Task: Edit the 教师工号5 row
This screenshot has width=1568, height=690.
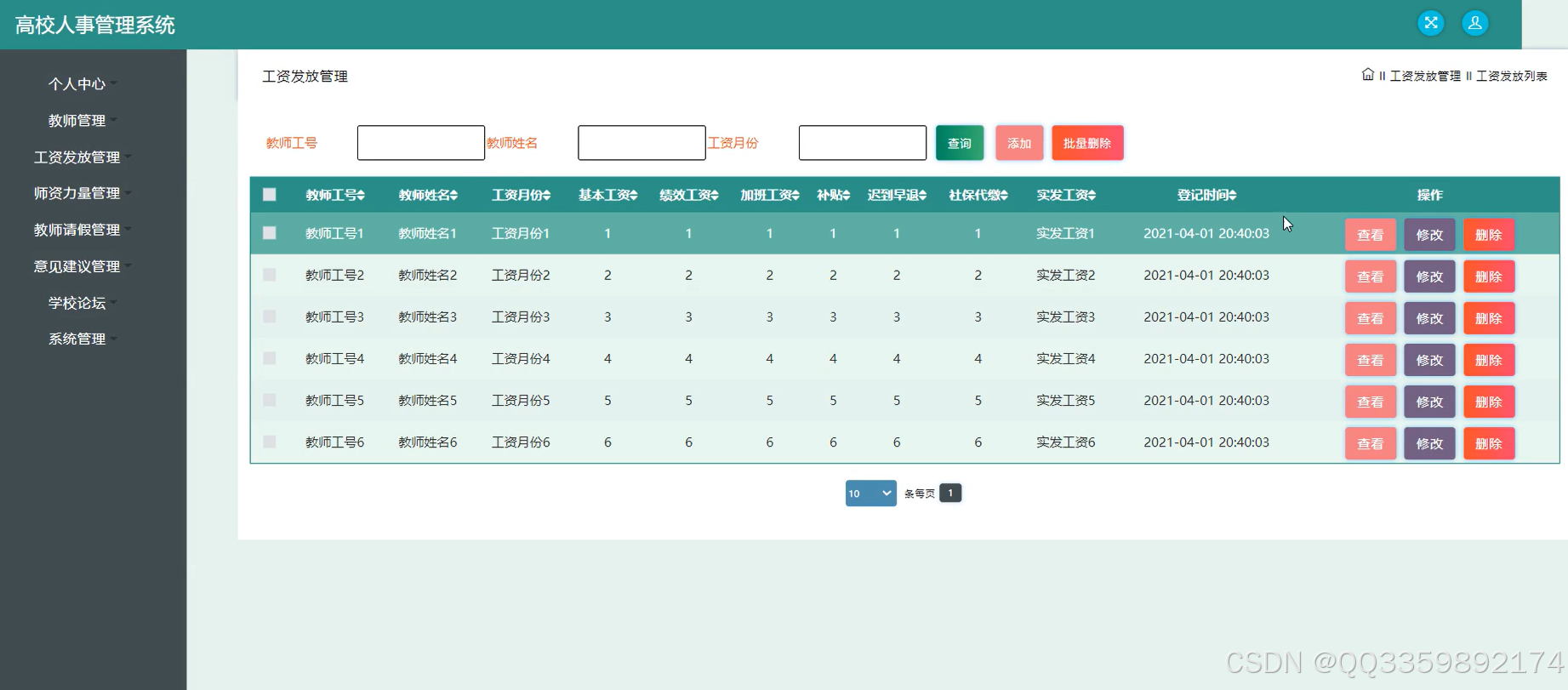Action: (x=1429, y=402)
